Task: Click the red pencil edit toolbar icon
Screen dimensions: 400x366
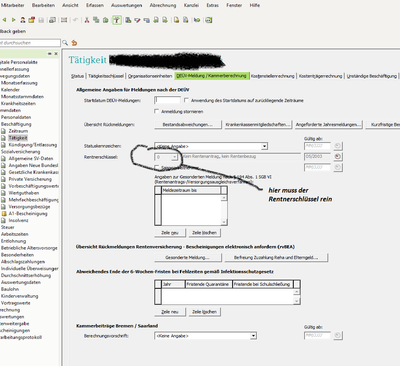Action: [137, 20]
